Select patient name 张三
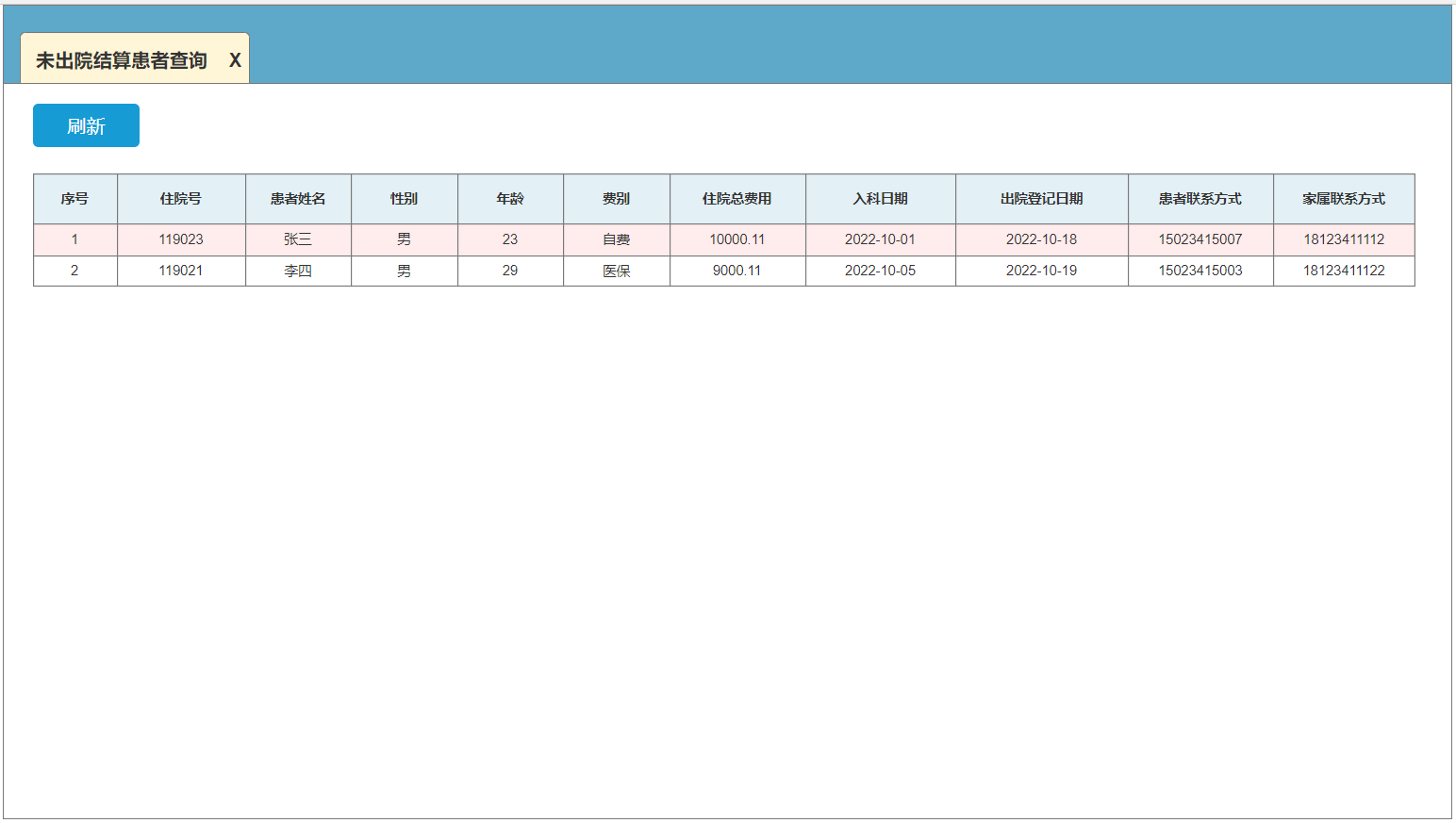1456x823 pixels. tap(298, 239)
